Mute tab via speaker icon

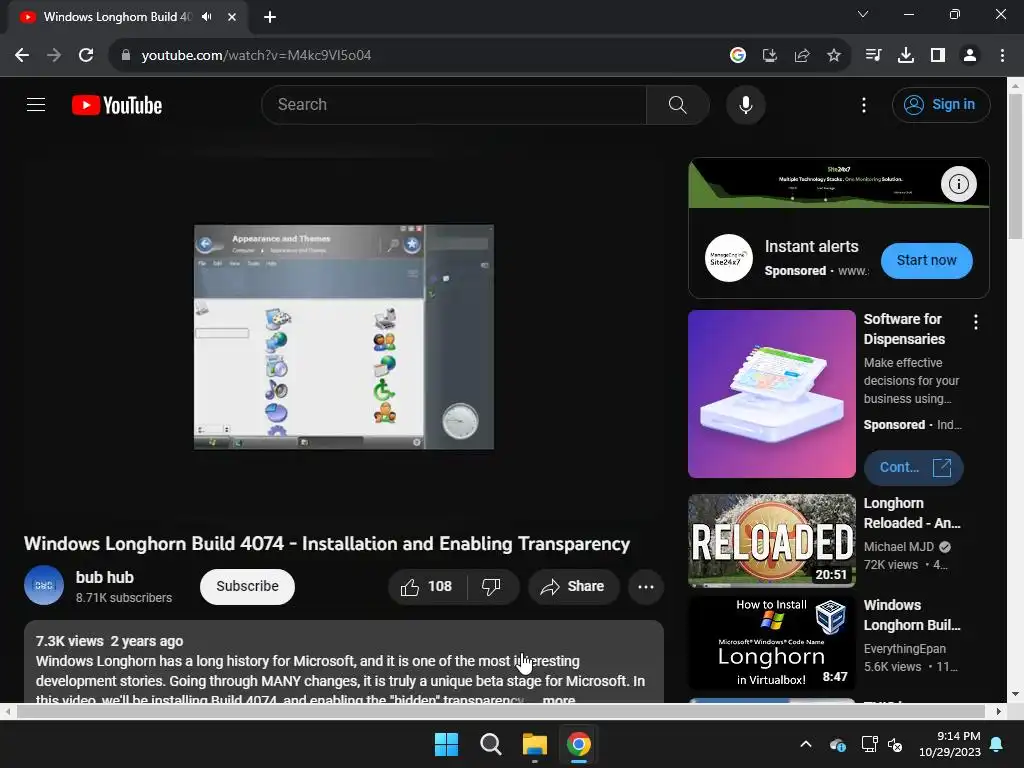pyautogui.click(x=206, y=17)
